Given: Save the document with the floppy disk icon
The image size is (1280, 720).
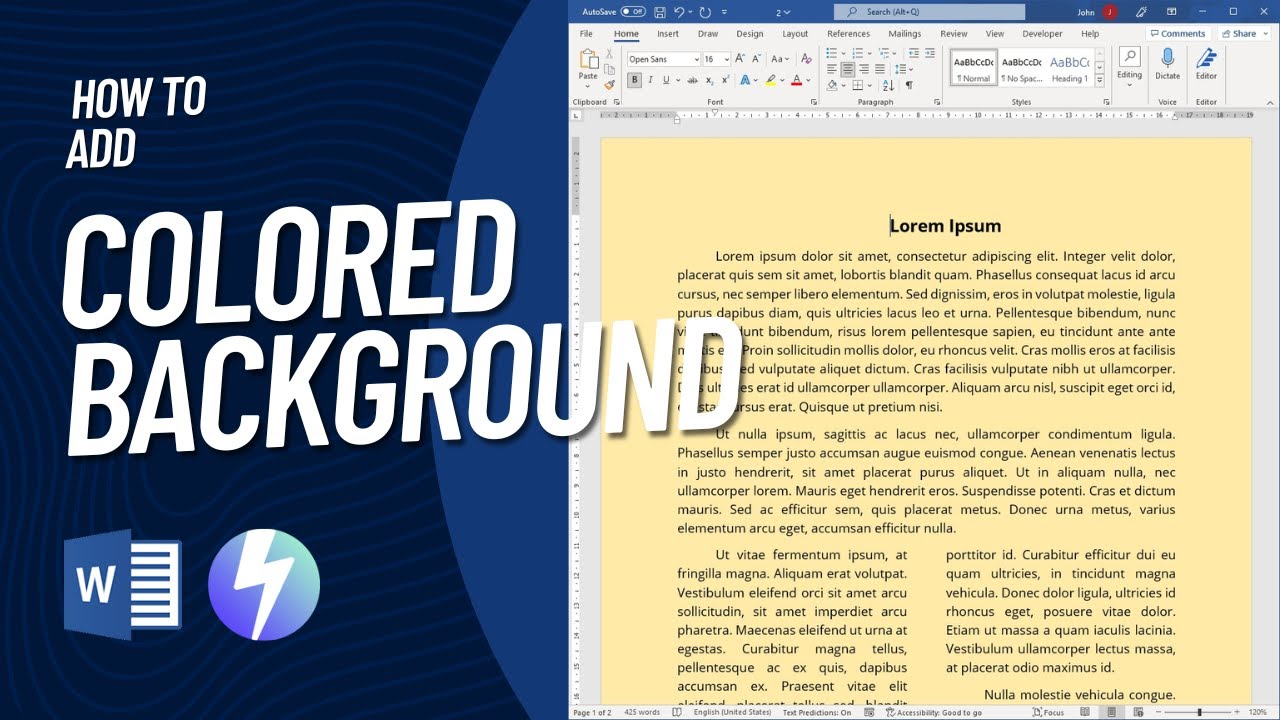Looking at the screenshot, I should [660, 12].
